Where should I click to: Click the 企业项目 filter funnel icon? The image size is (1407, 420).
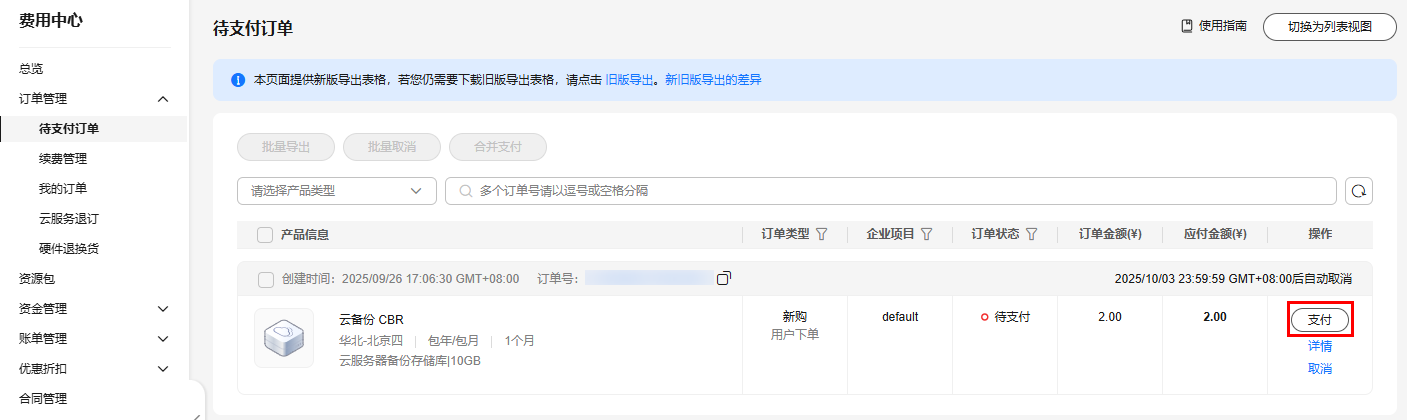[926, 234]
